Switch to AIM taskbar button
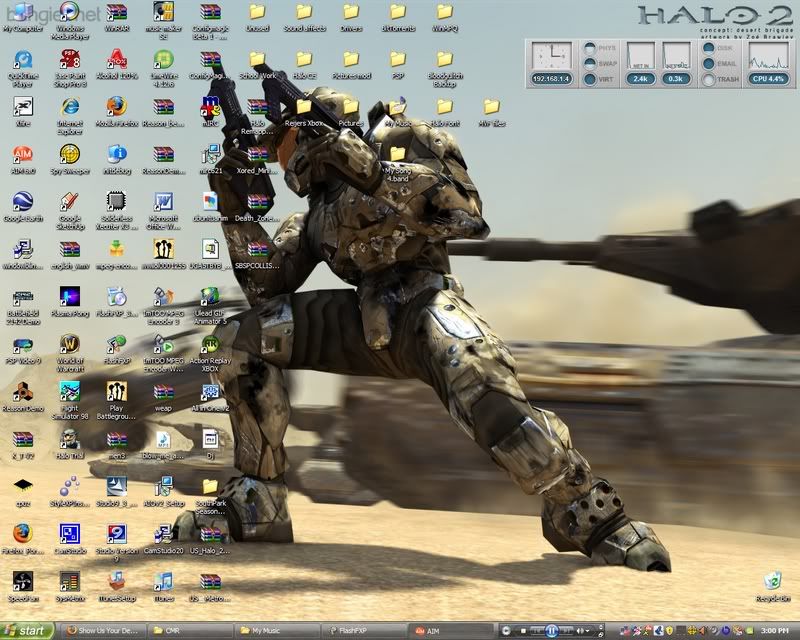Viewport: 800px width, 640px height. tap(452, 631)
